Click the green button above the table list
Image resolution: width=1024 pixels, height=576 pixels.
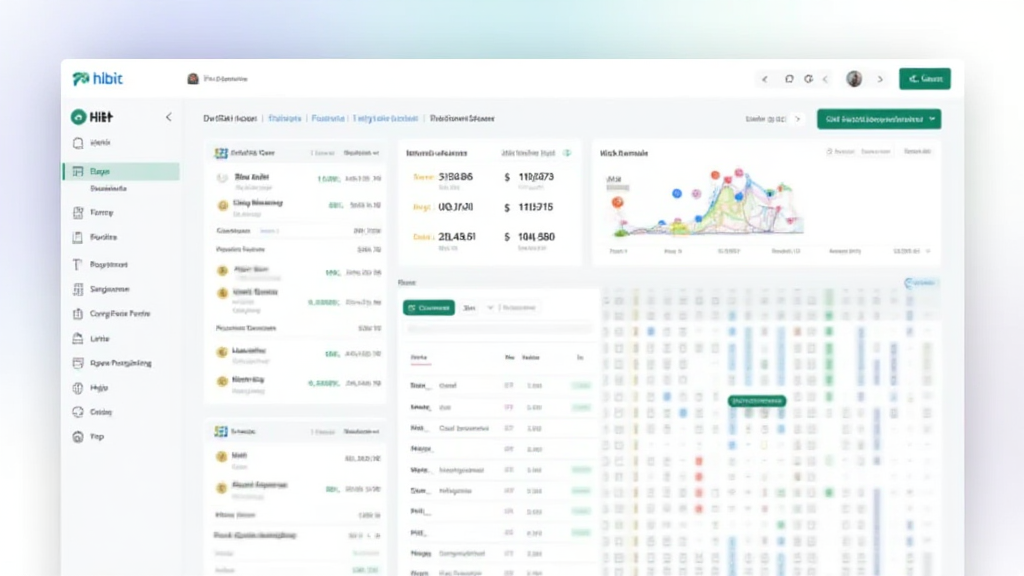[x=428, y=308]
